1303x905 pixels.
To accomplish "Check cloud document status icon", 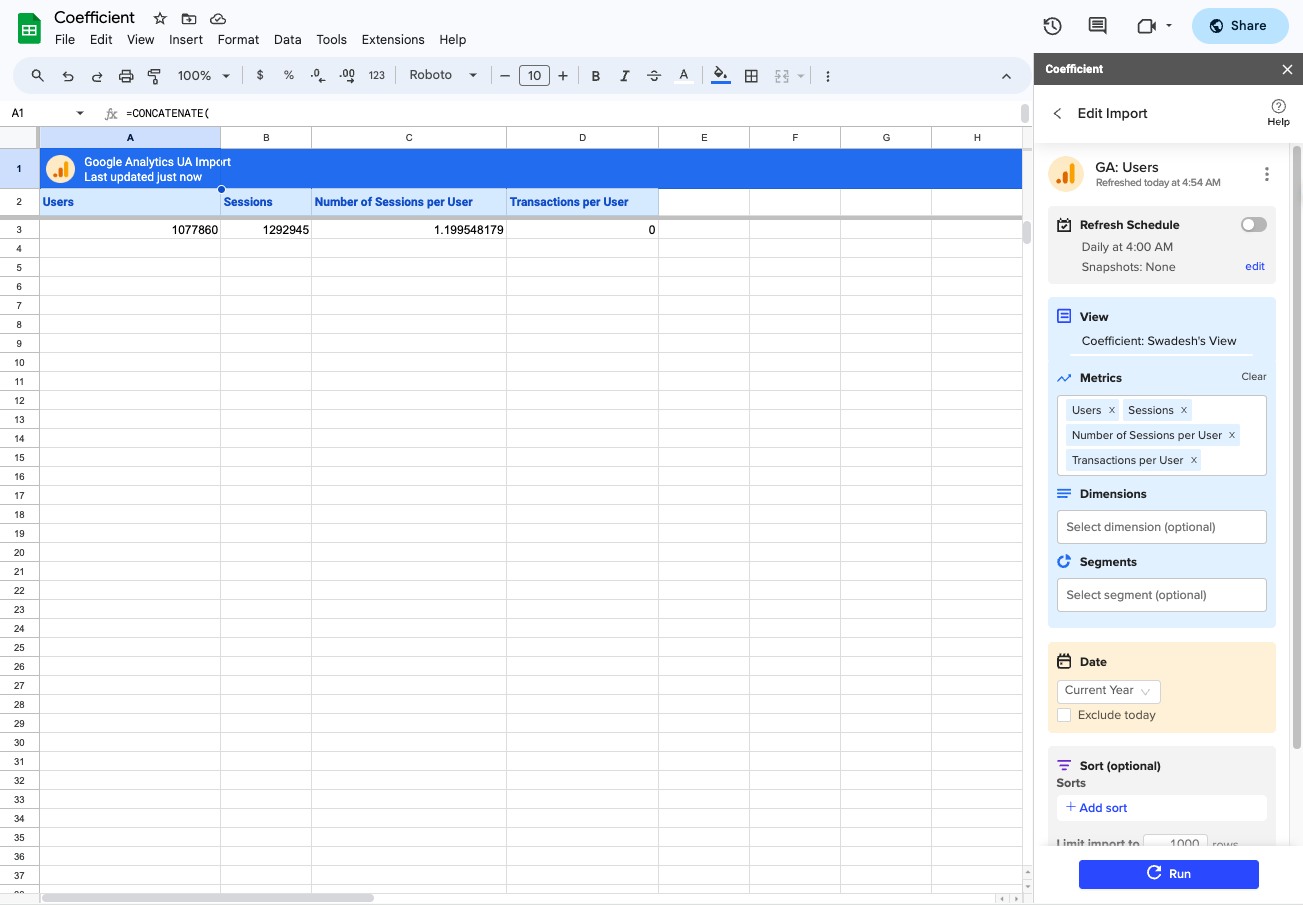I will pyautogui.click(x=218, y=19).
